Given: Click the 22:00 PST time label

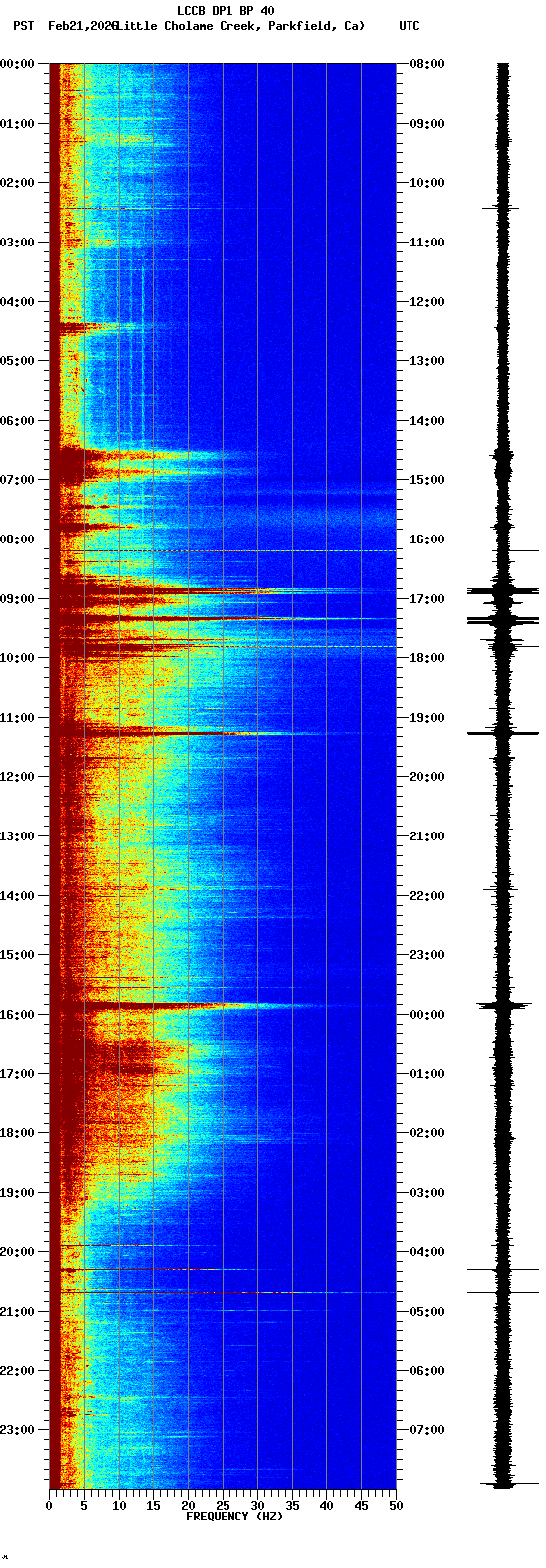Looking at the screenshot, I should pos(17,1371).
